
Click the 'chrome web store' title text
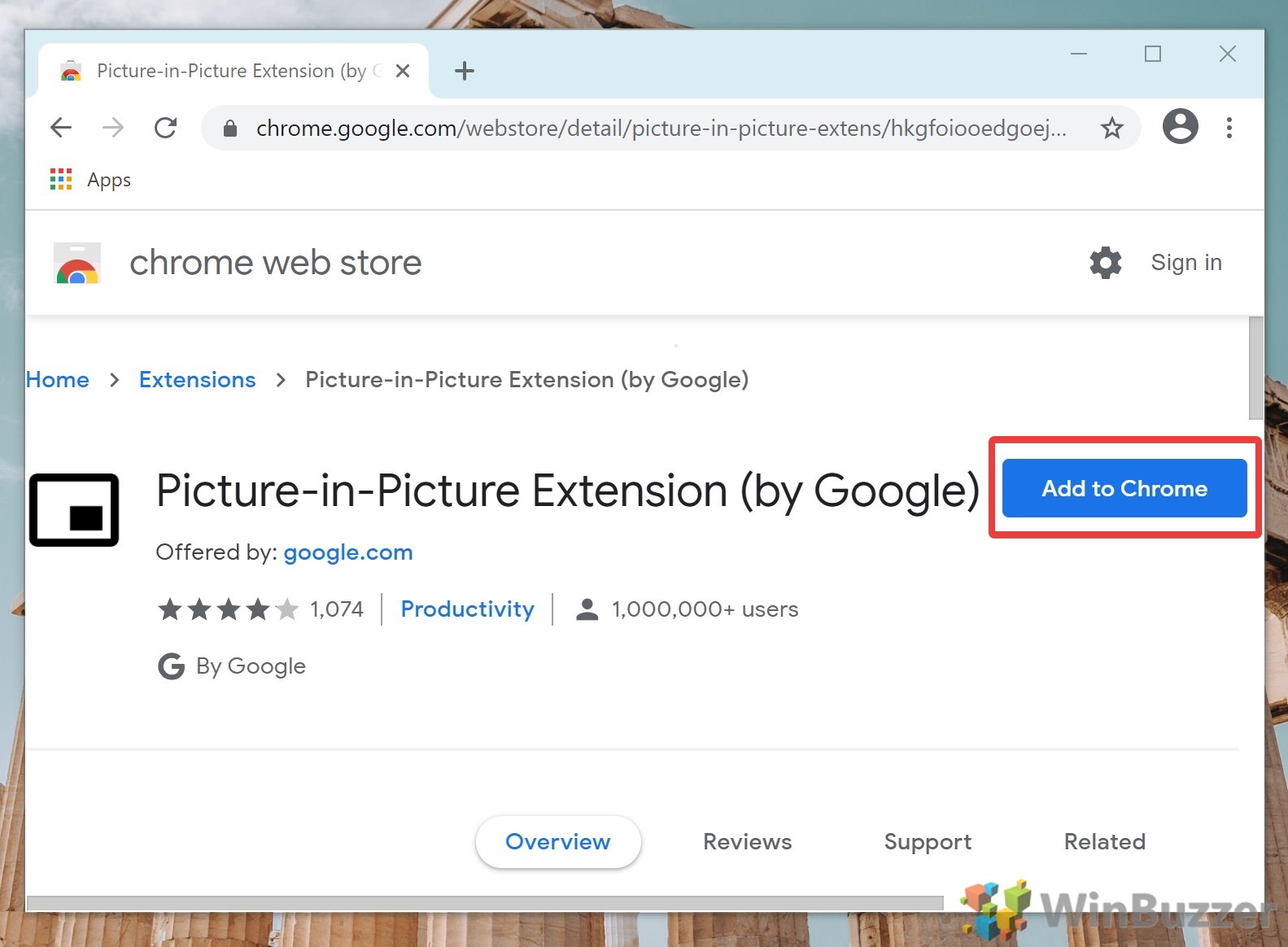[276, 263]
